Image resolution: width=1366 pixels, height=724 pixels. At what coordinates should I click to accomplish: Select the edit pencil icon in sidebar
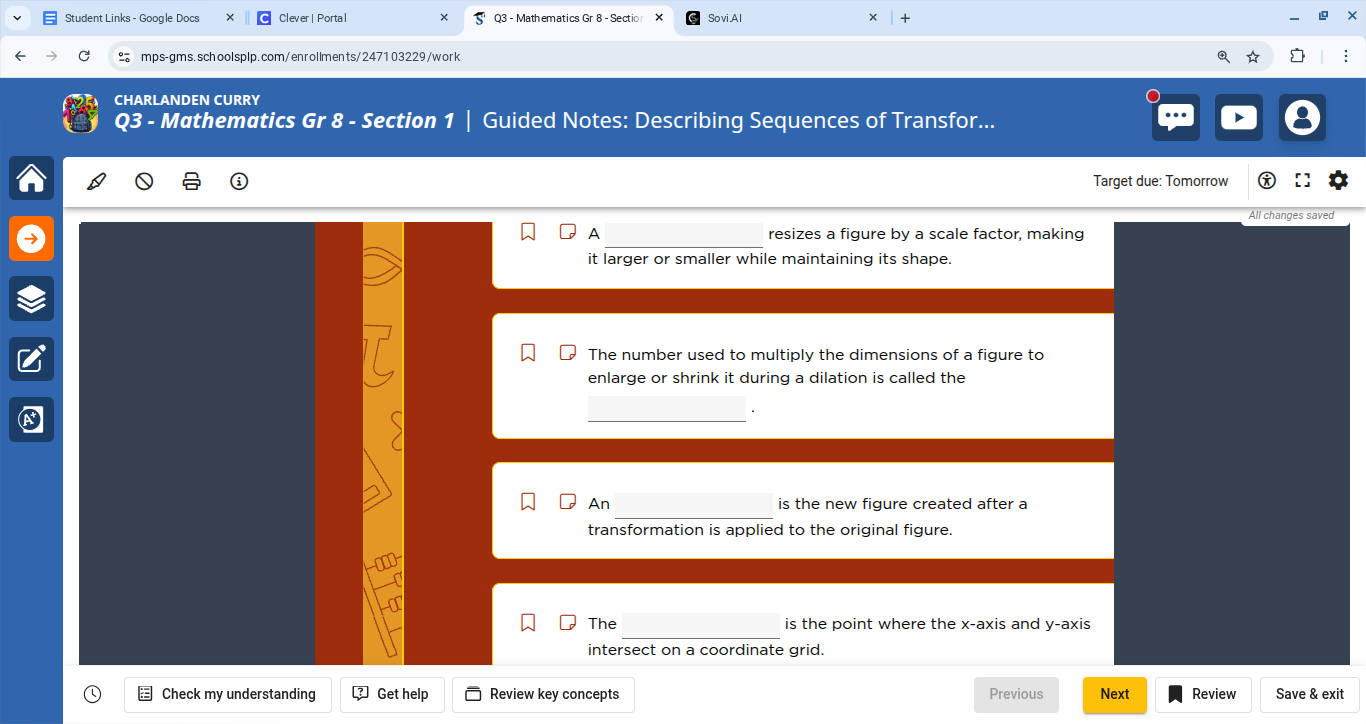(31, 359)
